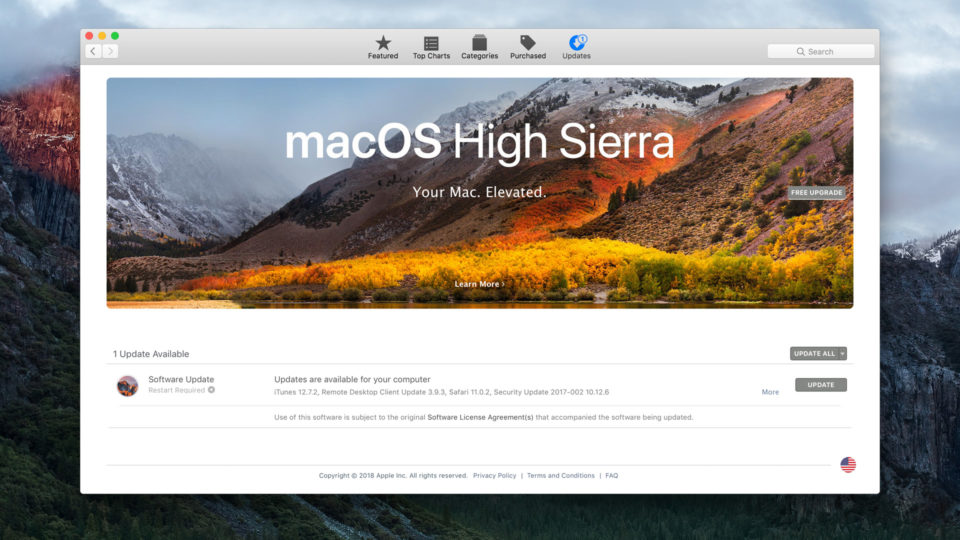Viewport: 960px width, 540px height.
Task: Open the Updates icon with badge
Action: tap(577, 42)
